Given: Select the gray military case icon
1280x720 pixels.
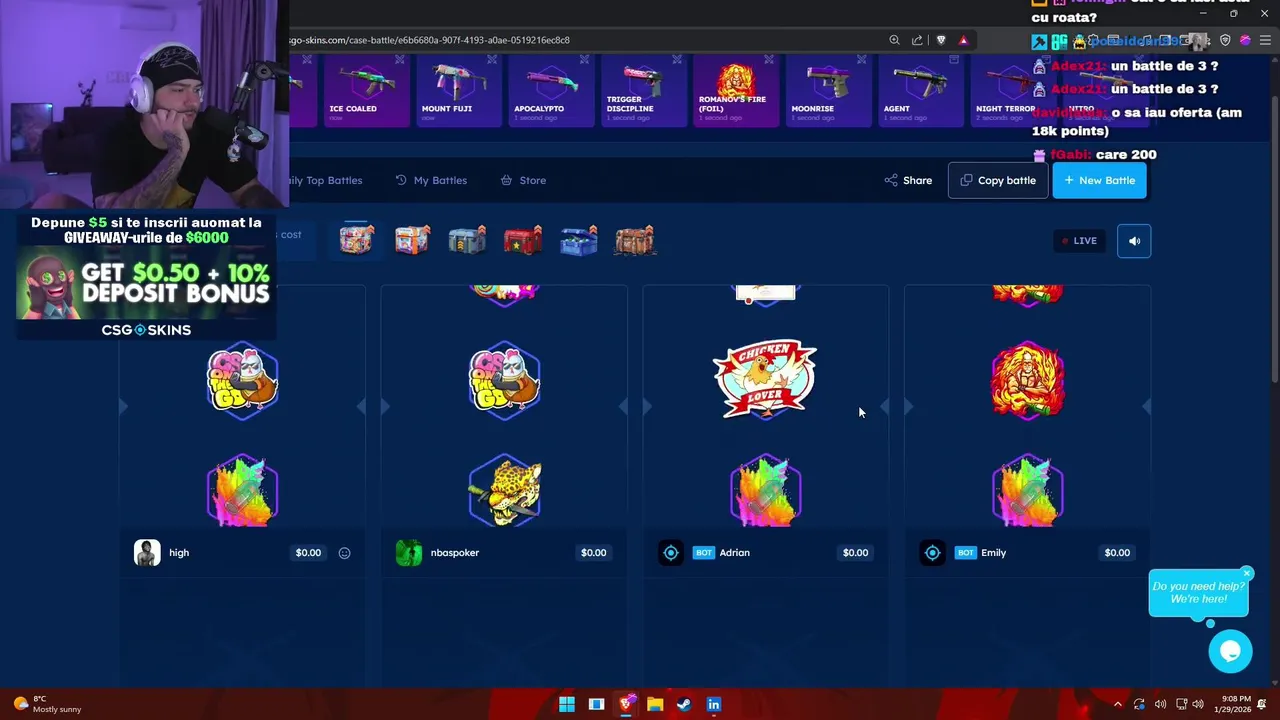Looking at the screenshot, I should point(467,240).
